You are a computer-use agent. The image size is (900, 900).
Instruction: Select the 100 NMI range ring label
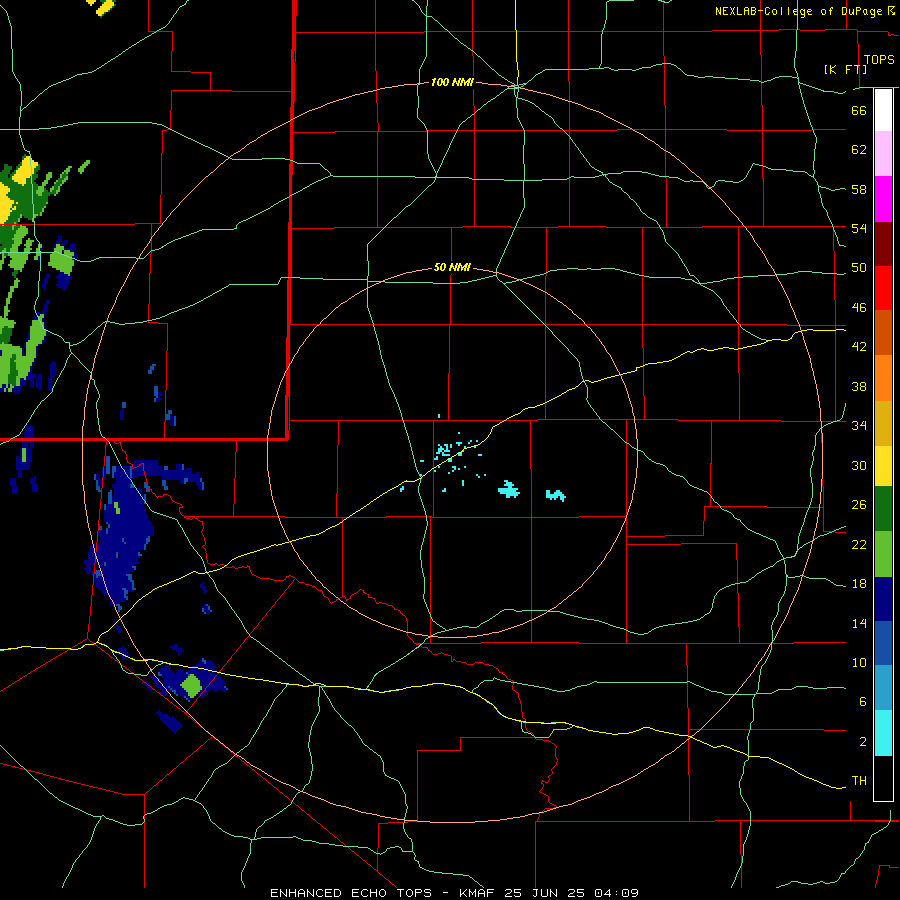click(452, 83)
